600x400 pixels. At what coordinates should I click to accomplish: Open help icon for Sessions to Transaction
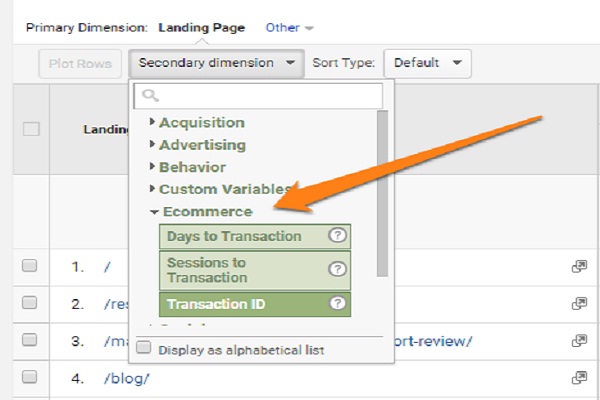[x=337, y=269]
